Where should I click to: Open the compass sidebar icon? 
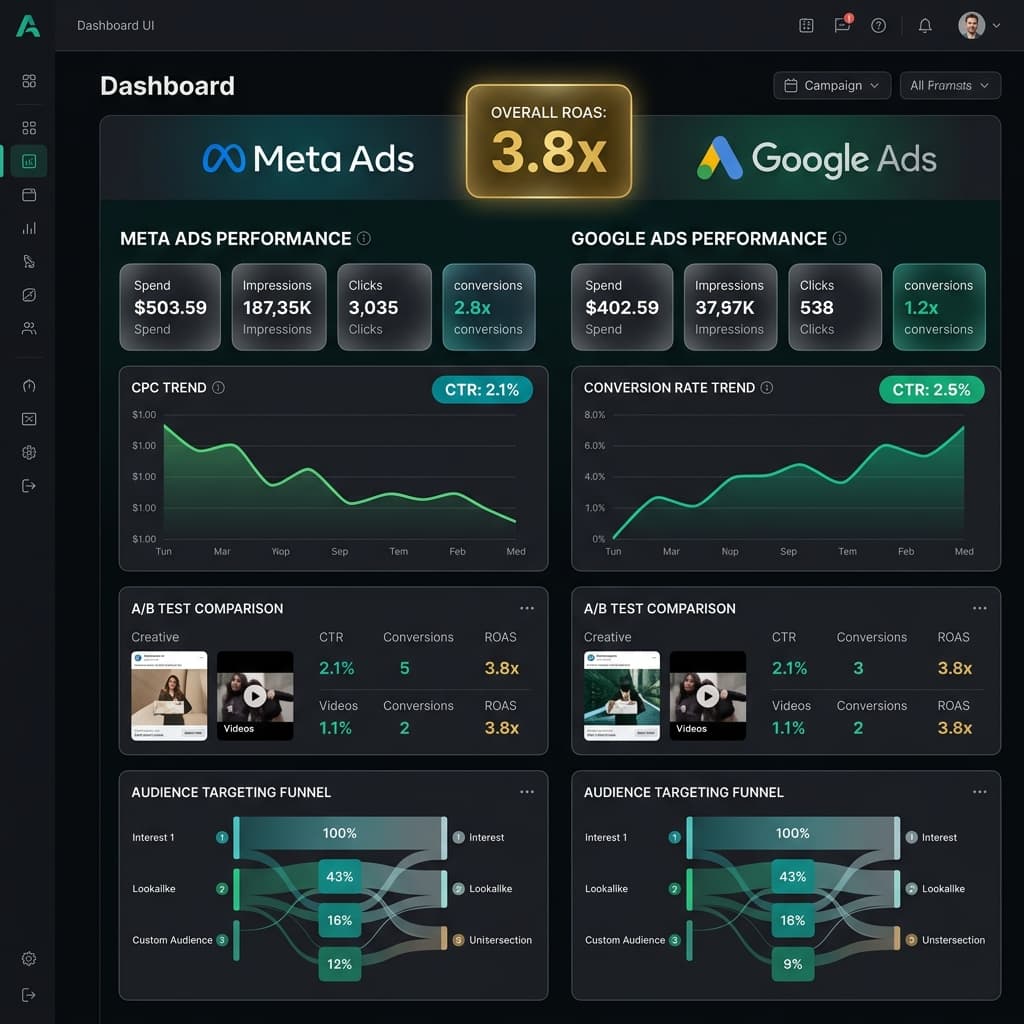(29, 295)
